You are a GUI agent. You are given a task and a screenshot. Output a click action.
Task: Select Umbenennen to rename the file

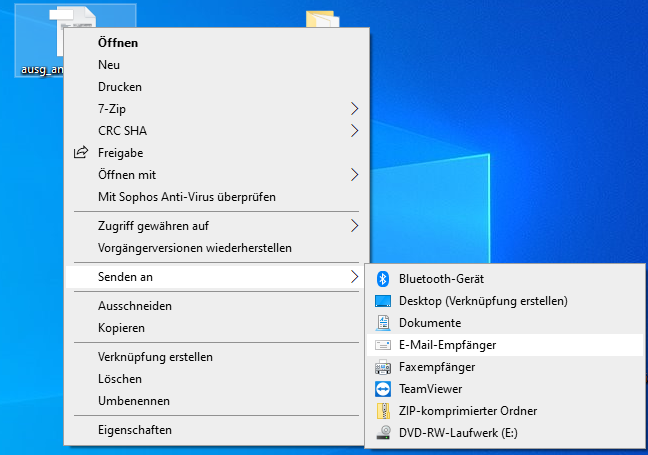pos(133,401)
